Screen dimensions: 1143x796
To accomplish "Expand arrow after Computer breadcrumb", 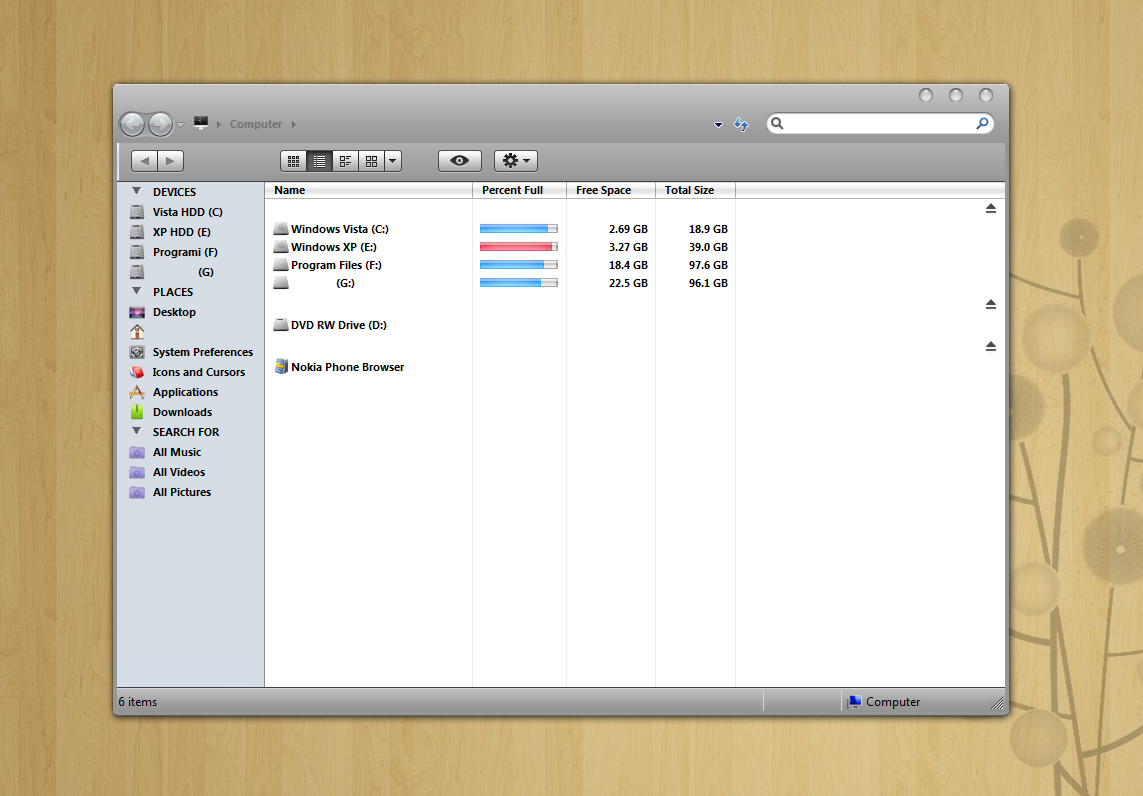I will pos(294,125).
